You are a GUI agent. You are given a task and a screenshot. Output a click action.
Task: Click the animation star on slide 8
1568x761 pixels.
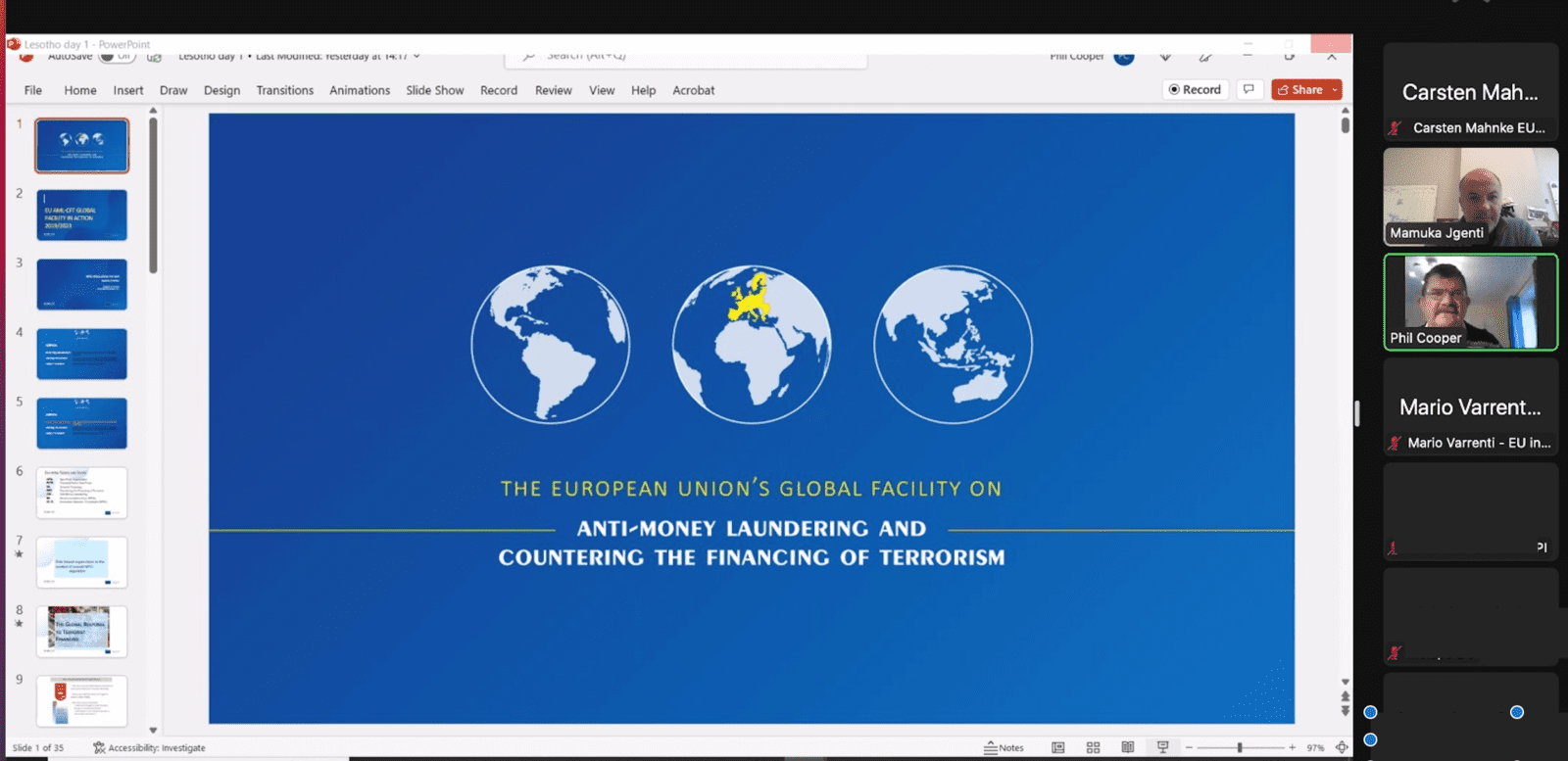pyautogui.click(x=19, y=624)
